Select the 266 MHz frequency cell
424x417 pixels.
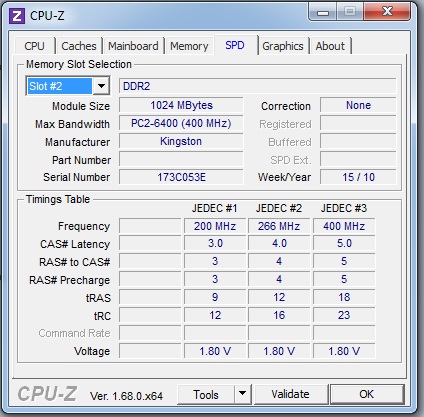pos(279,226)
